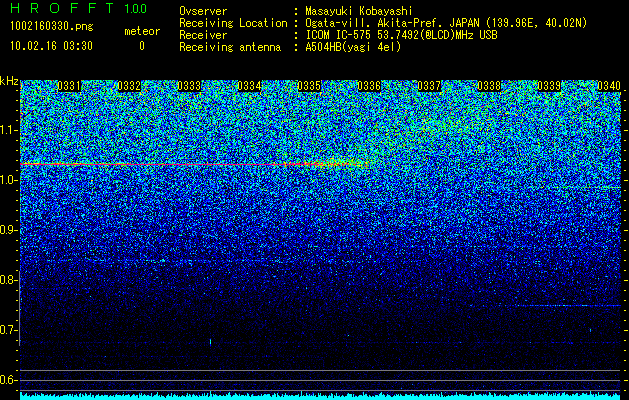Image resolution: width=629 pixels, height=400 pixels.
Task: Click the 0339 time marker
Action: [549, 86]
